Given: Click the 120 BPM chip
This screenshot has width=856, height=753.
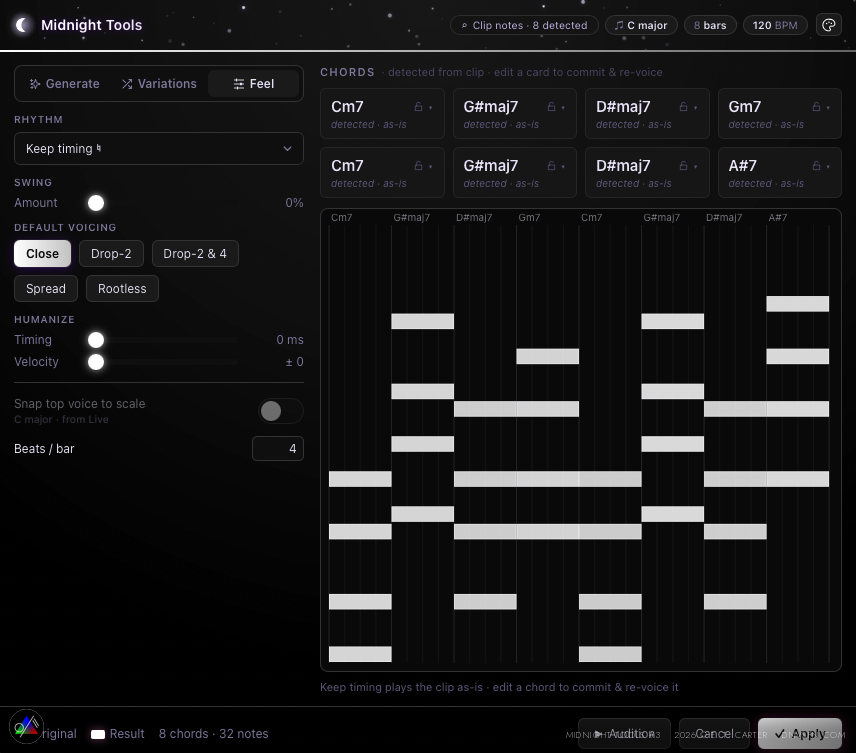Looking at the screenshot, I should pyautogui.click(x=775, y=25).
